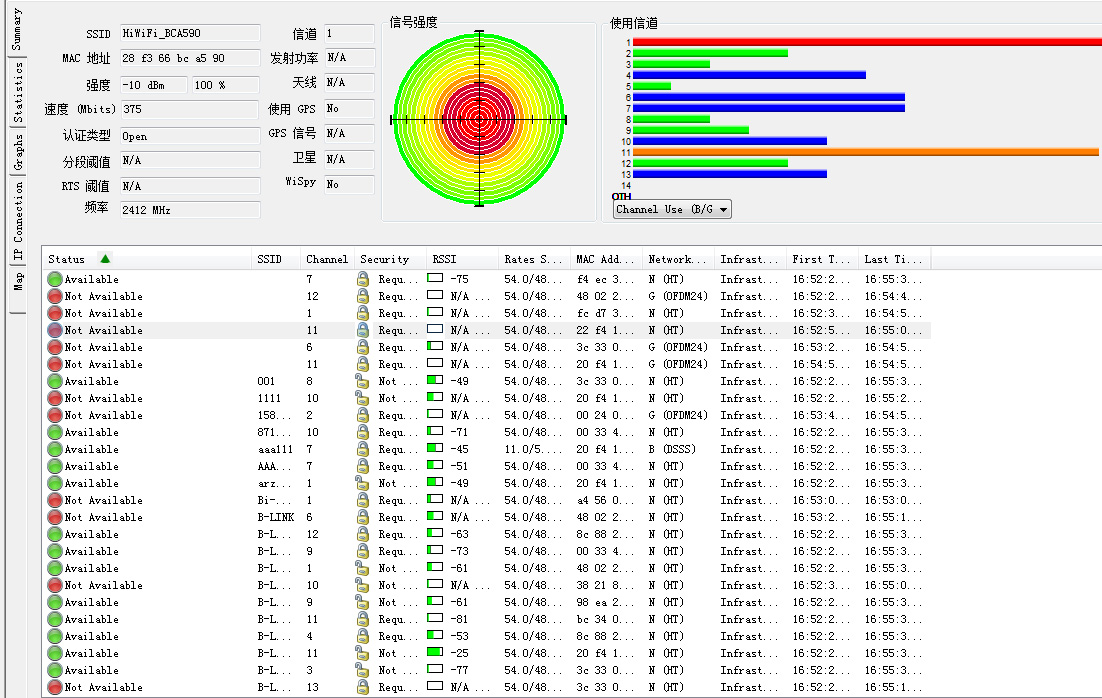Sort the list by the Channel column
The width and height of the screenshot is (1102, 698).
point(326,258)
